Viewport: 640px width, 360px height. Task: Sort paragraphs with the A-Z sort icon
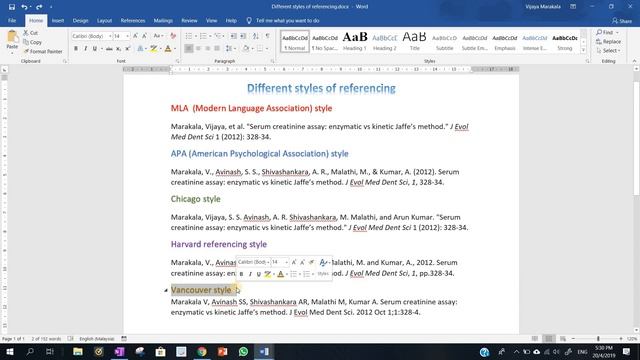(x=256, y=36)
